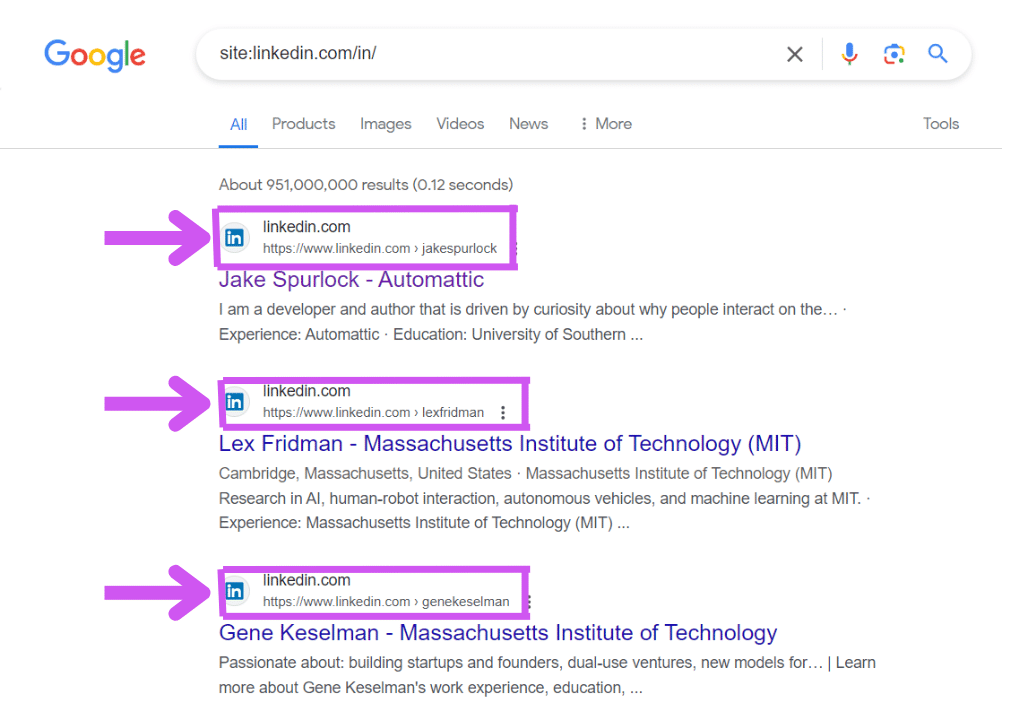Expand the More search filters menu

coord(605,124)
